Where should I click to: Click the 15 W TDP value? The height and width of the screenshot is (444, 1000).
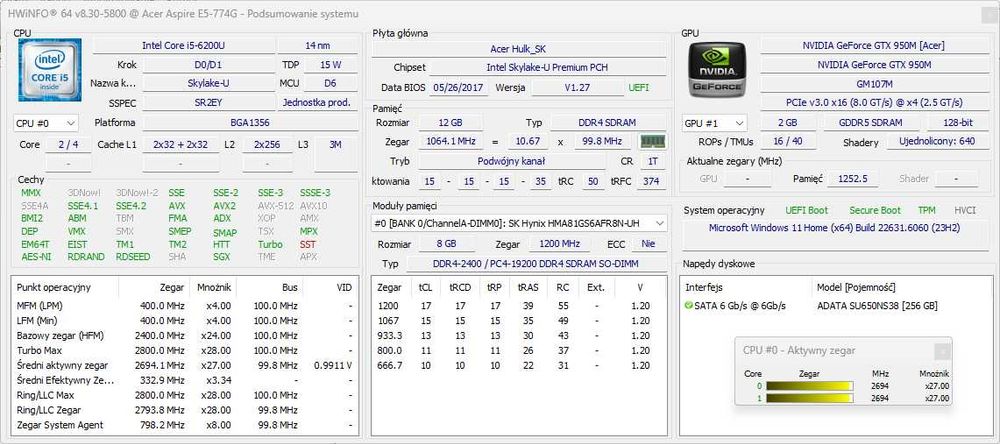331,64
